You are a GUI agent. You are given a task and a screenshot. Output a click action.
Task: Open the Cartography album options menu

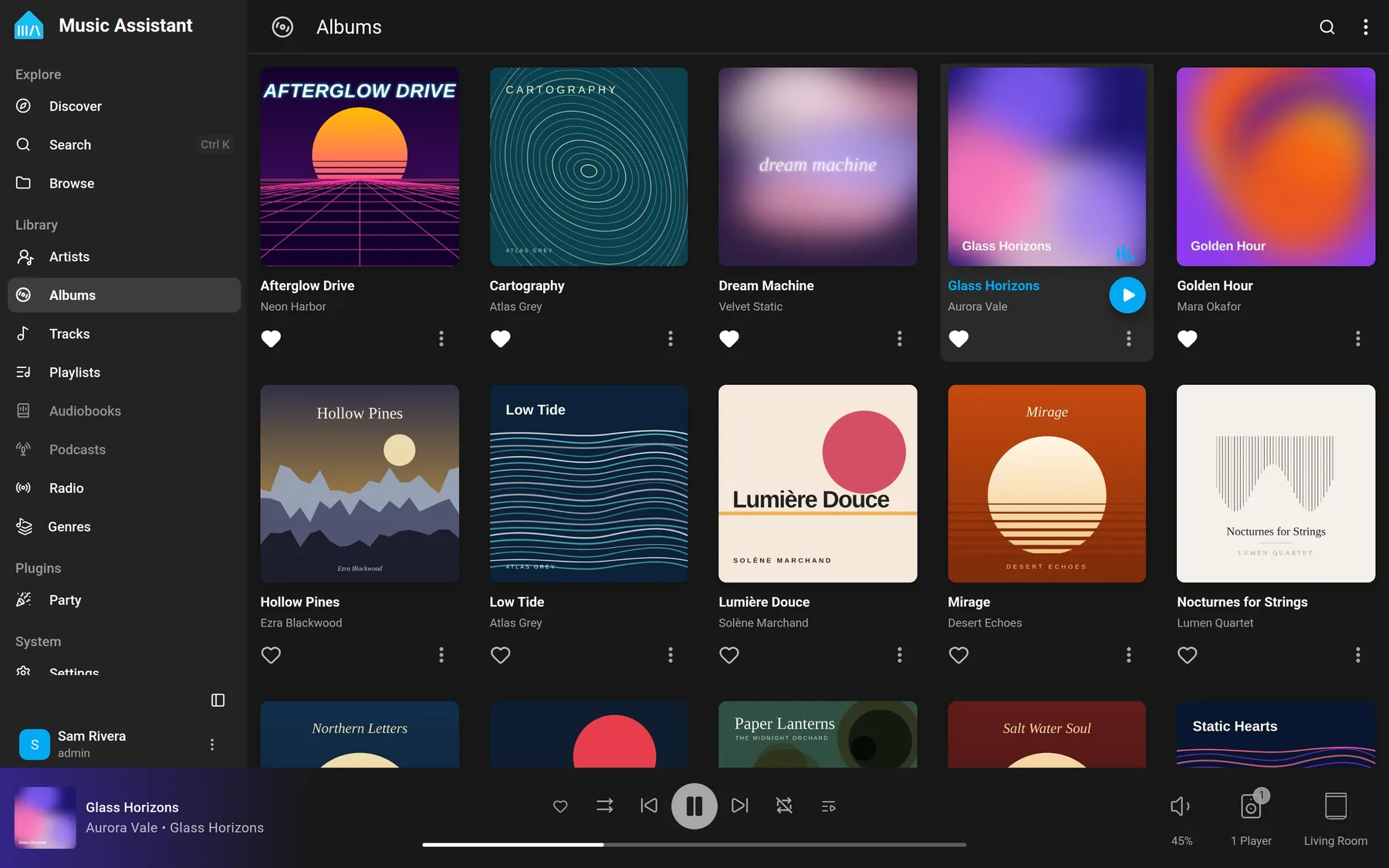670,339
